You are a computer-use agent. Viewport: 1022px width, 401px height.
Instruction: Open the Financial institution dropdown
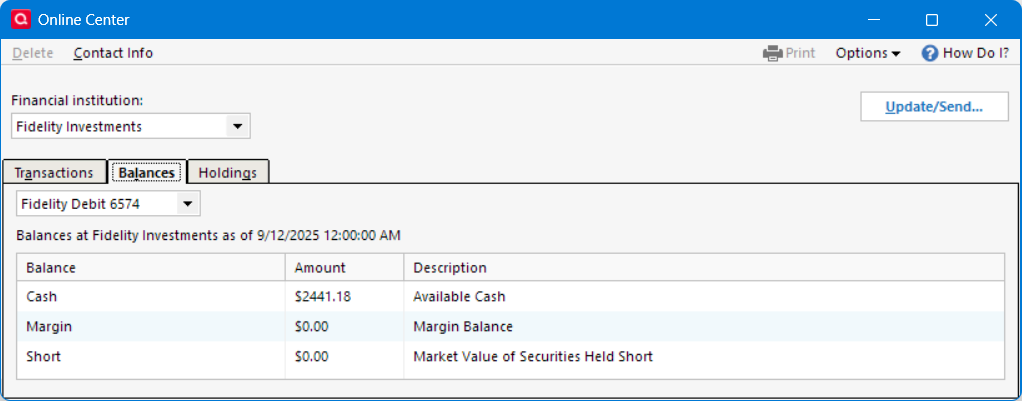(x=130, y=126)
